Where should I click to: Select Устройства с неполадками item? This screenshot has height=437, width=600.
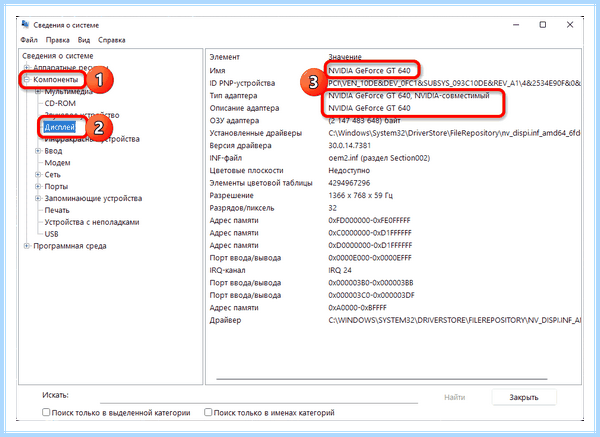coord(92,222)
